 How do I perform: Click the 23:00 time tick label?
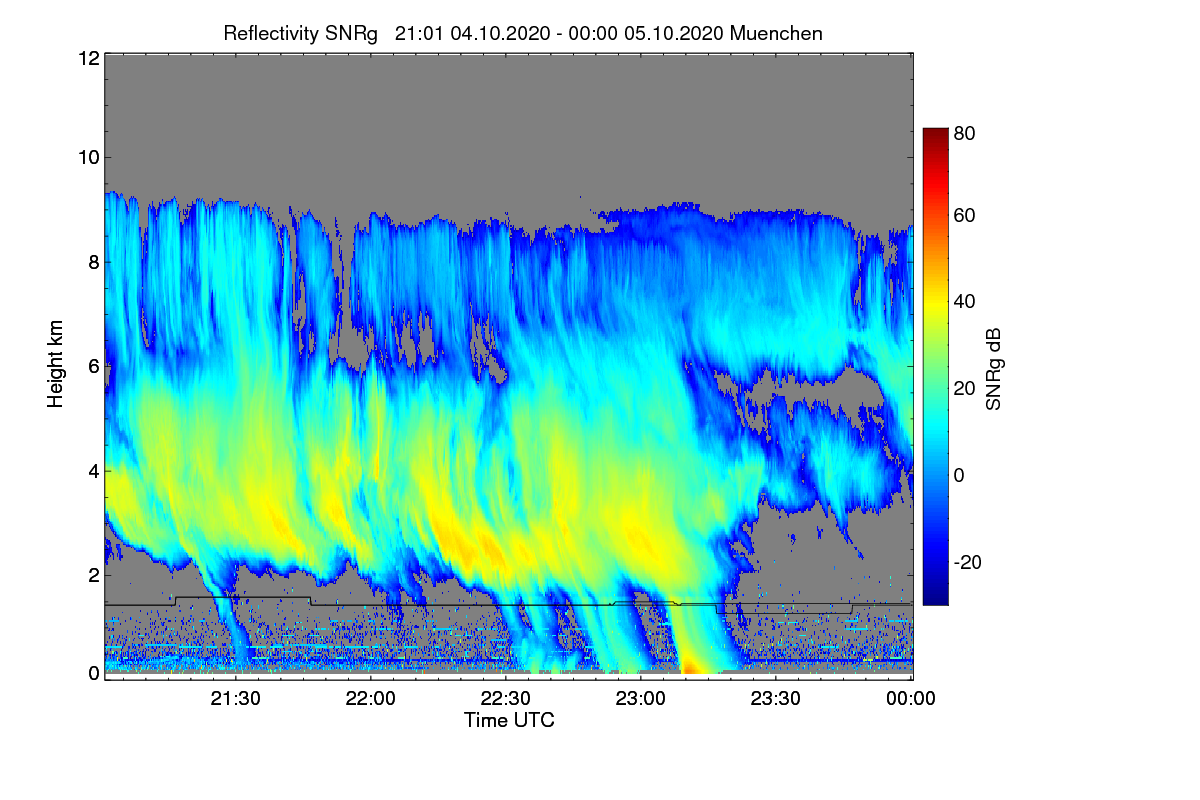coord(641,699)
